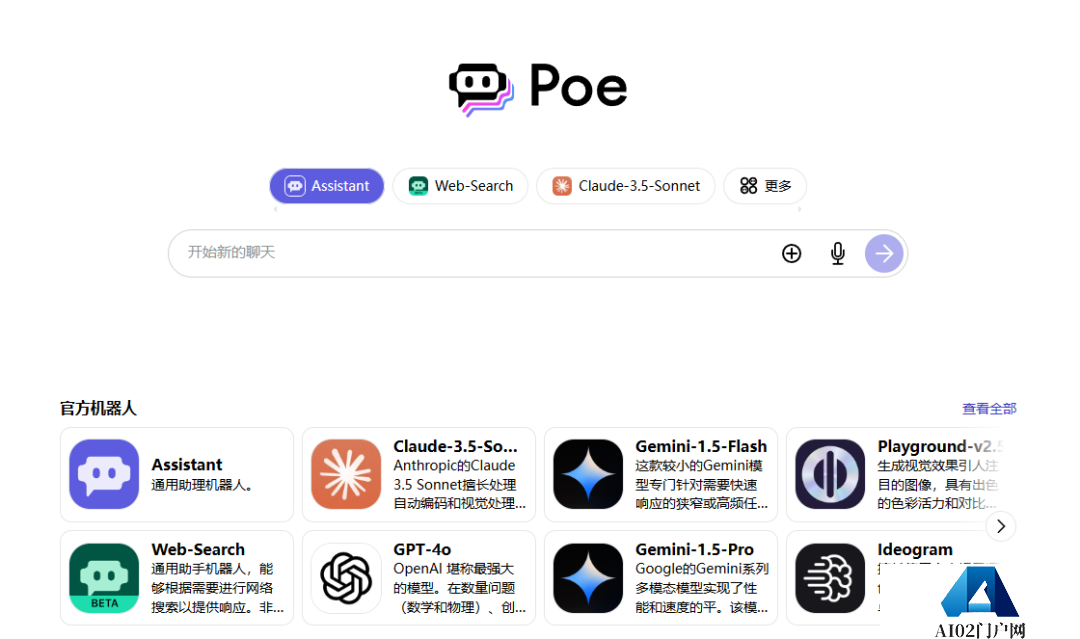Click the 官方机器人 section heading
This screenshot has height=639, width=1080.
(x=98, y=408)
